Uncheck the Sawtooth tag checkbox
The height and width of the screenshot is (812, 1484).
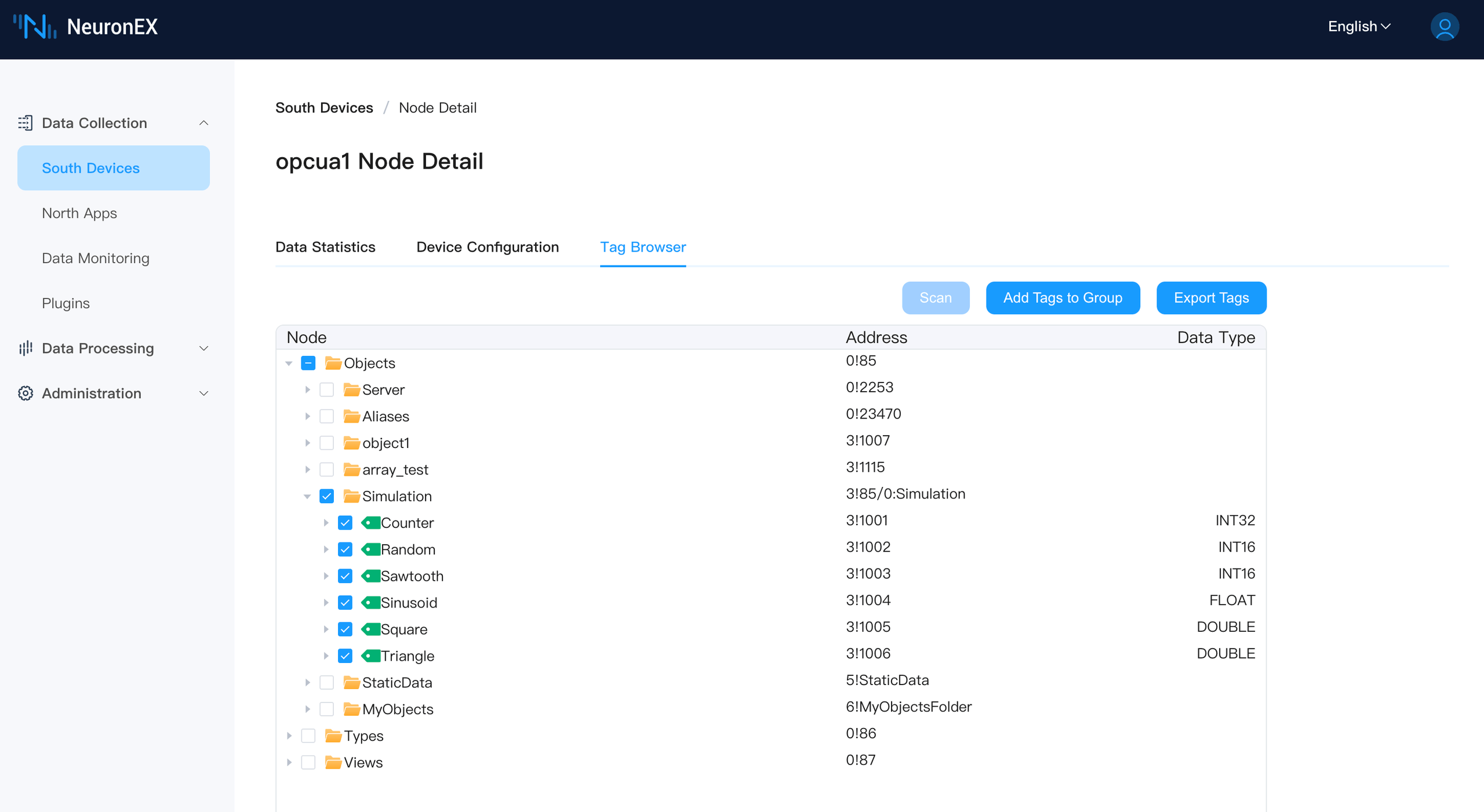(345, 576)
